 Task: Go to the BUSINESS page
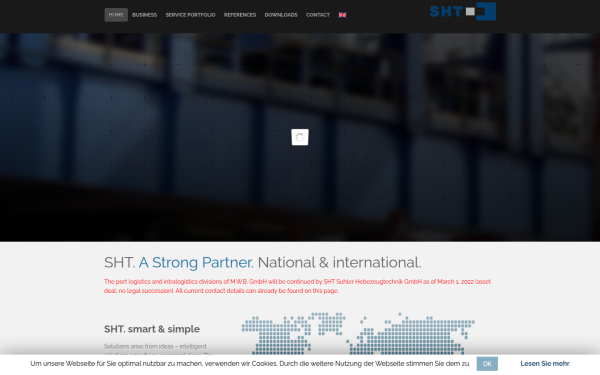[x=145, y=15]
